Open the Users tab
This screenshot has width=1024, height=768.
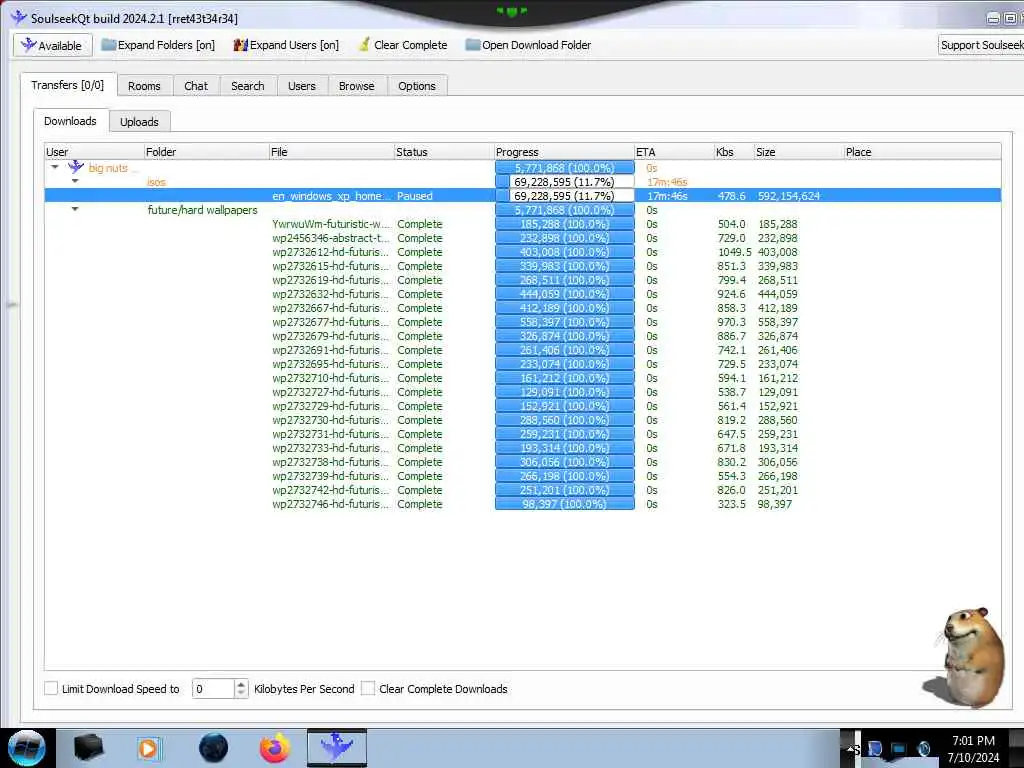click(302, 86)
